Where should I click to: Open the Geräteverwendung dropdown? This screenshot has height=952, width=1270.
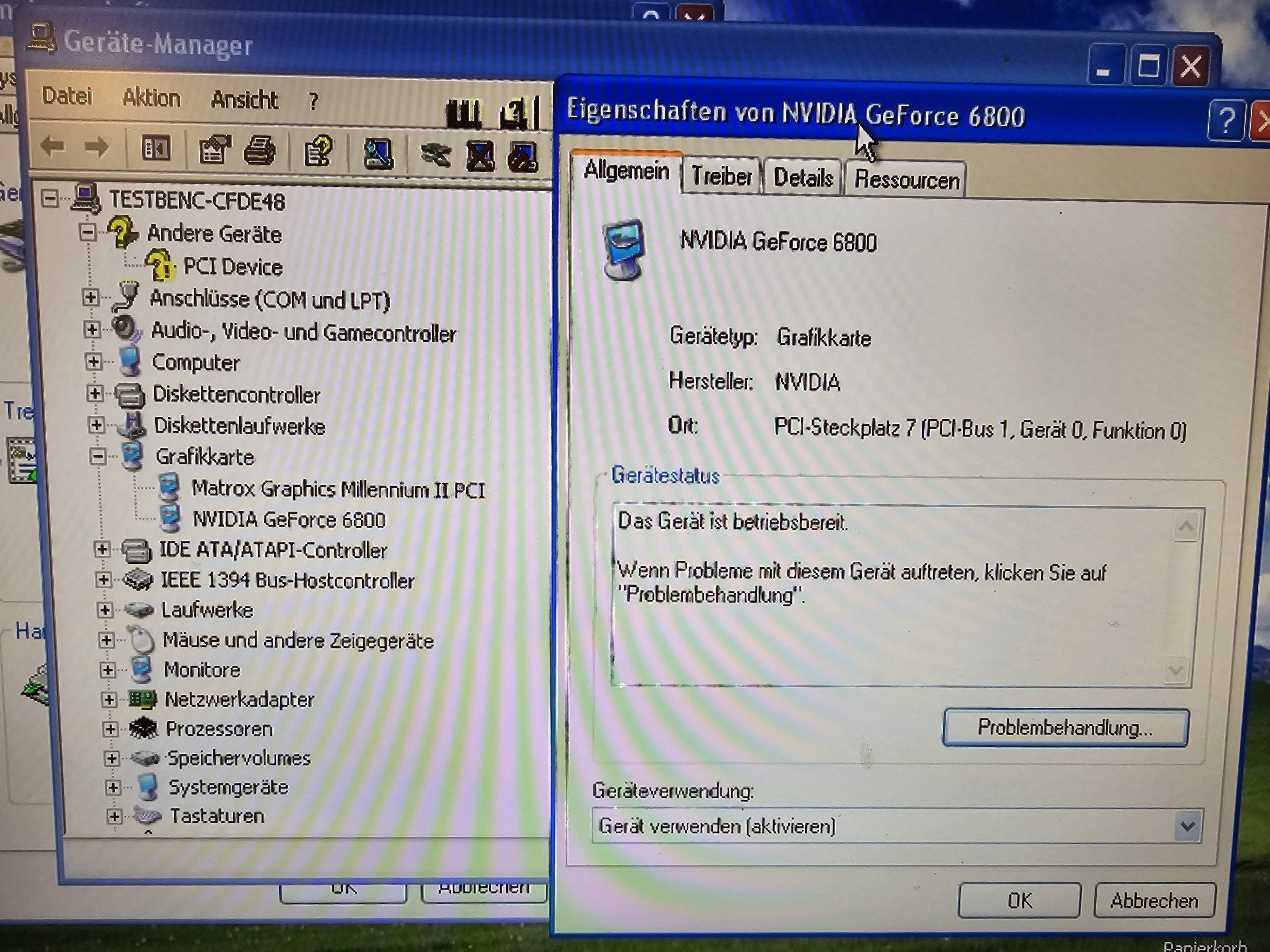1187,826
